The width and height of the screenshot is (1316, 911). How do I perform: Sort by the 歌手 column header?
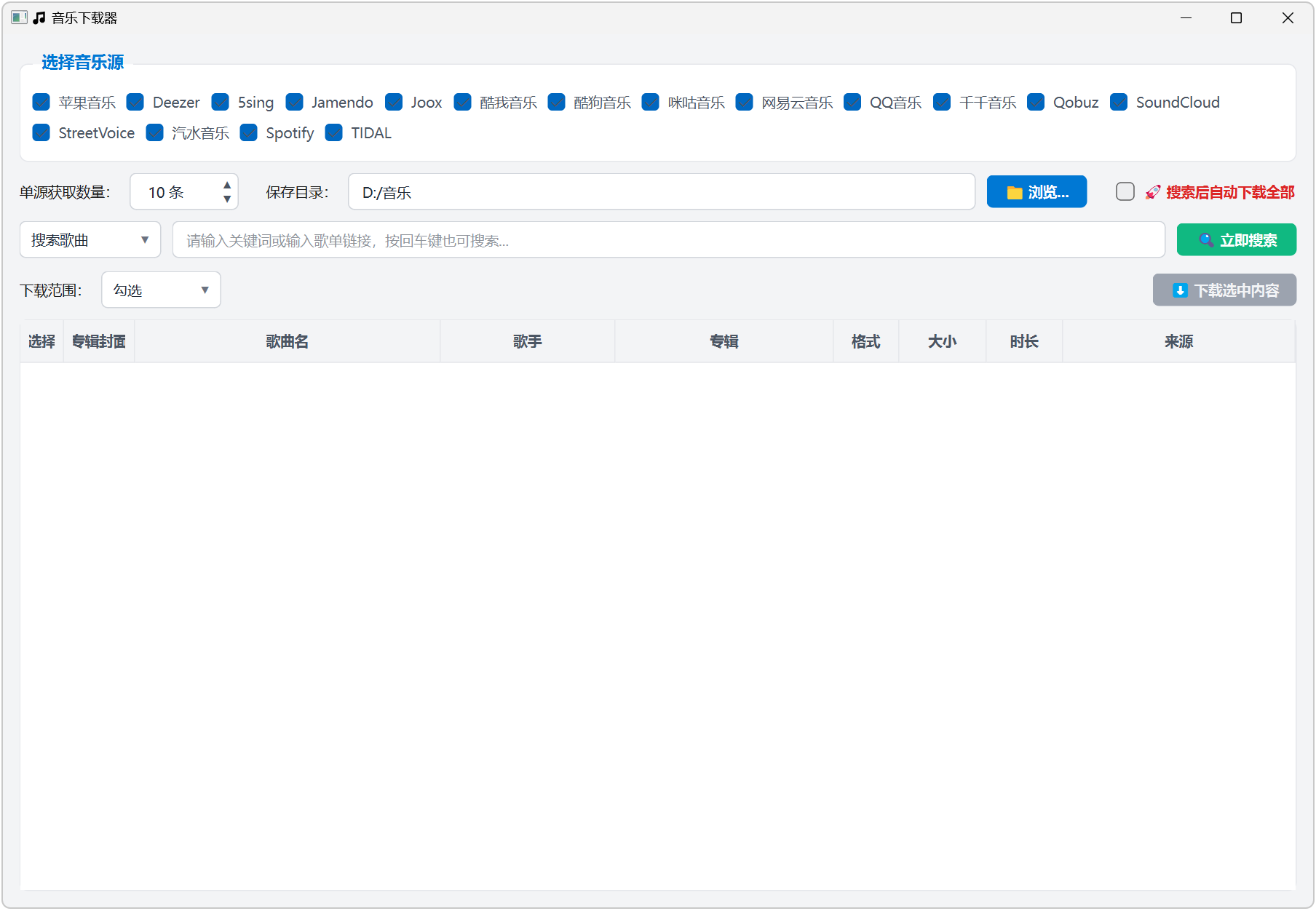click(528, 342)
